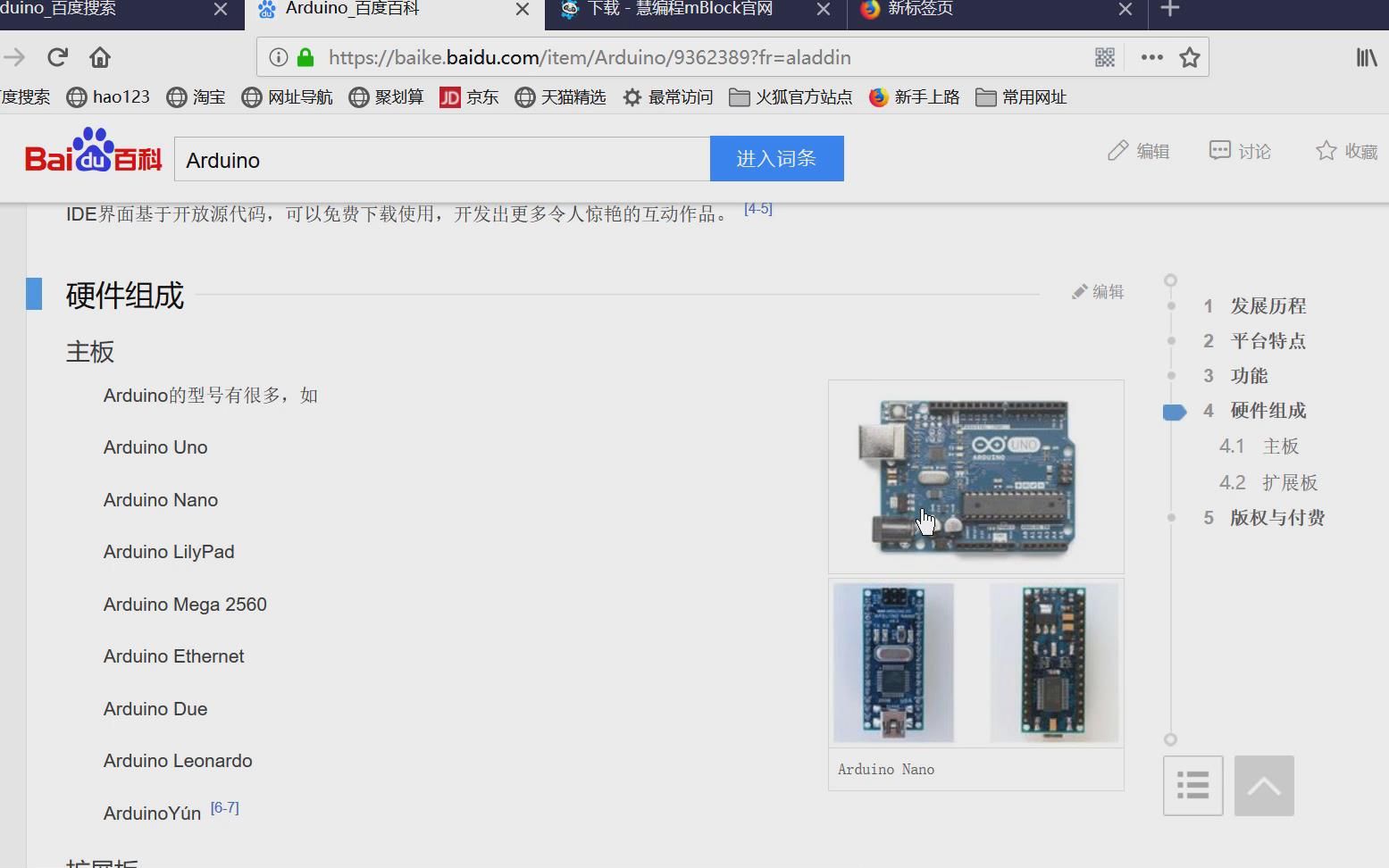The height and width of the screenshot is (868, 1389).
Task: Open the [4-5] reference citation
Action: [758, 208]
